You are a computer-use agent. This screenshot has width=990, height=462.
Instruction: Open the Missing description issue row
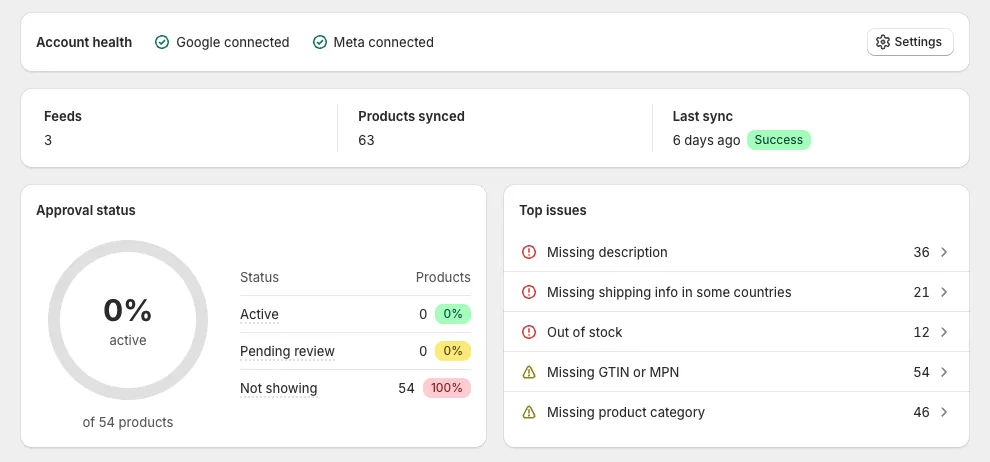[736, 252]
